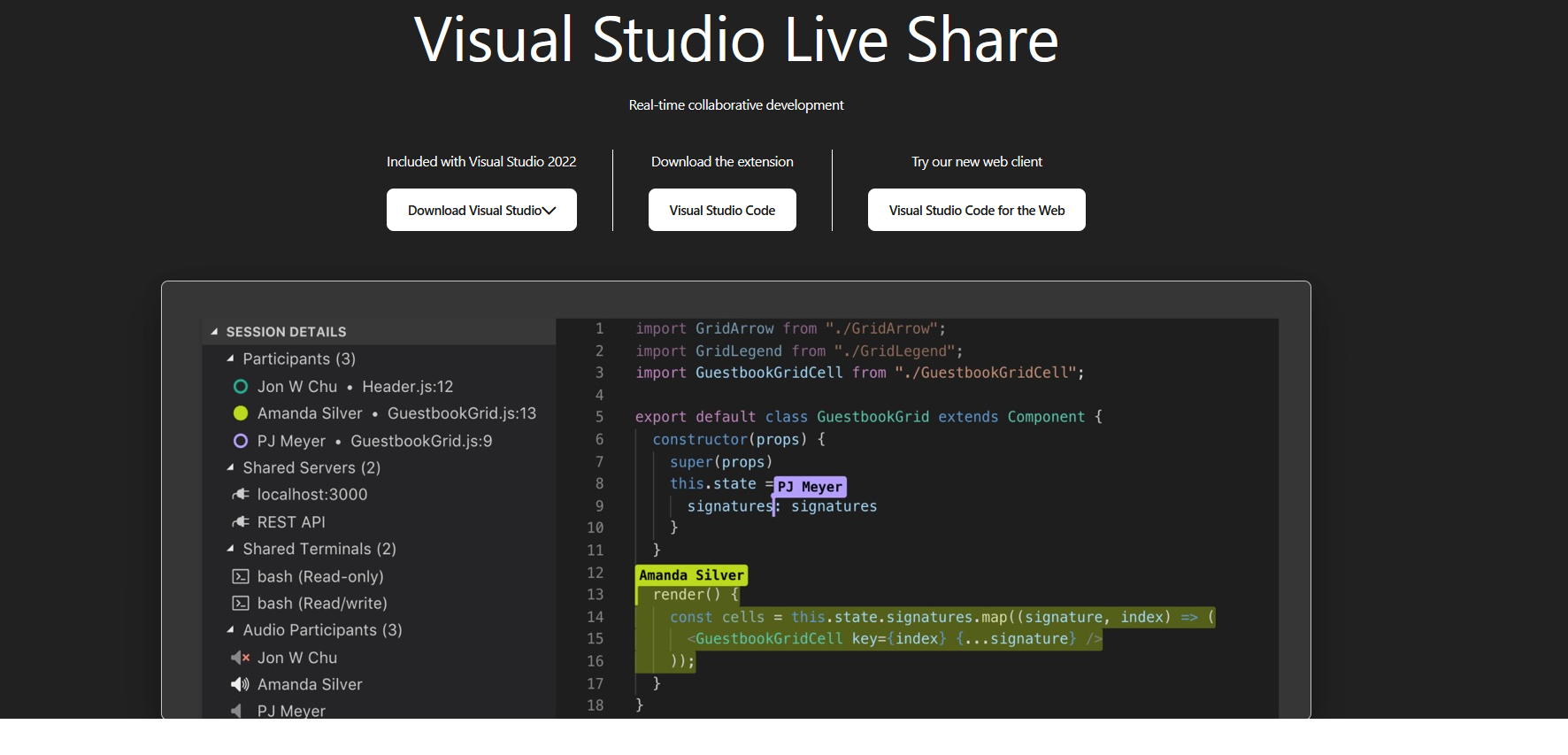Collapse the Shared Servers (2) group
1568x755 pixels.
(x=230, y=467)
